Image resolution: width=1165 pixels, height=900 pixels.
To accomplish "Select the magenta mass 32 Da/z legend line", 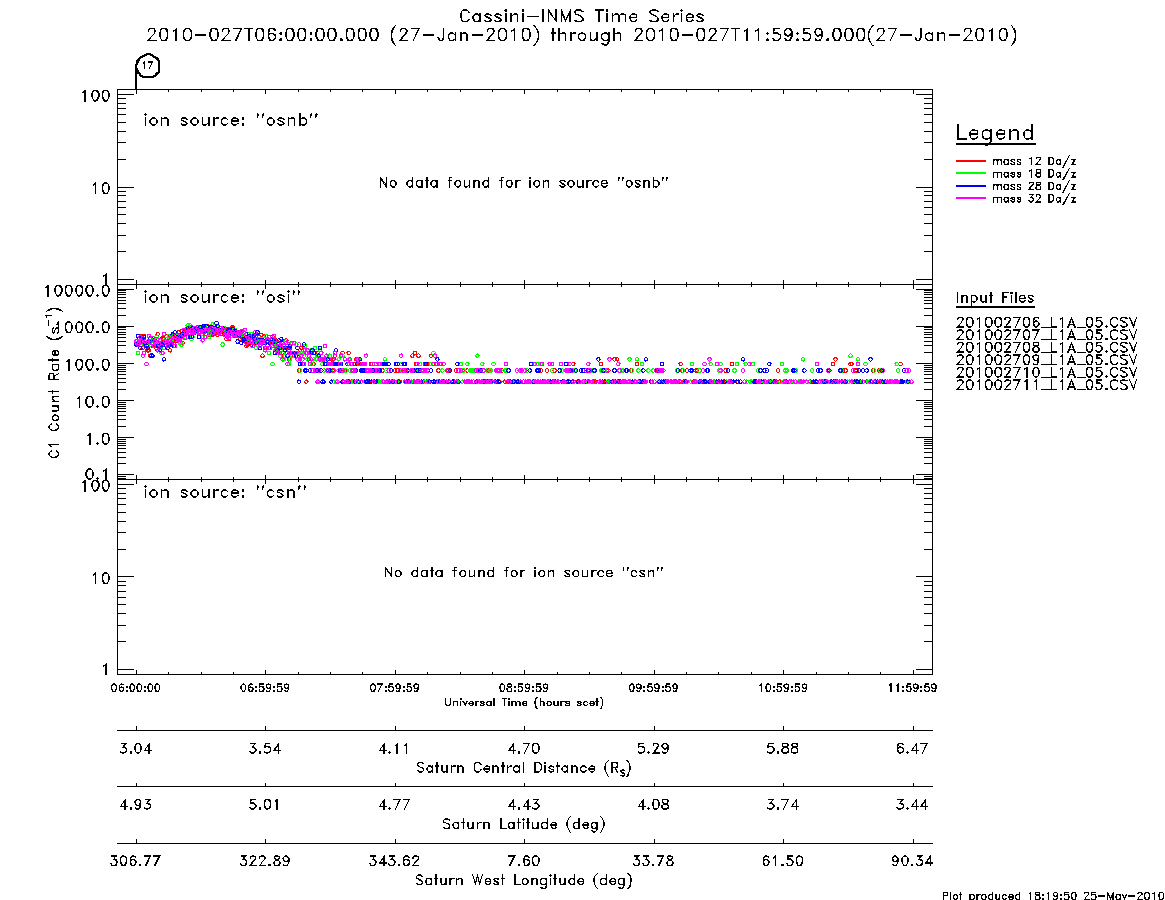I will [x=970, y=199].
